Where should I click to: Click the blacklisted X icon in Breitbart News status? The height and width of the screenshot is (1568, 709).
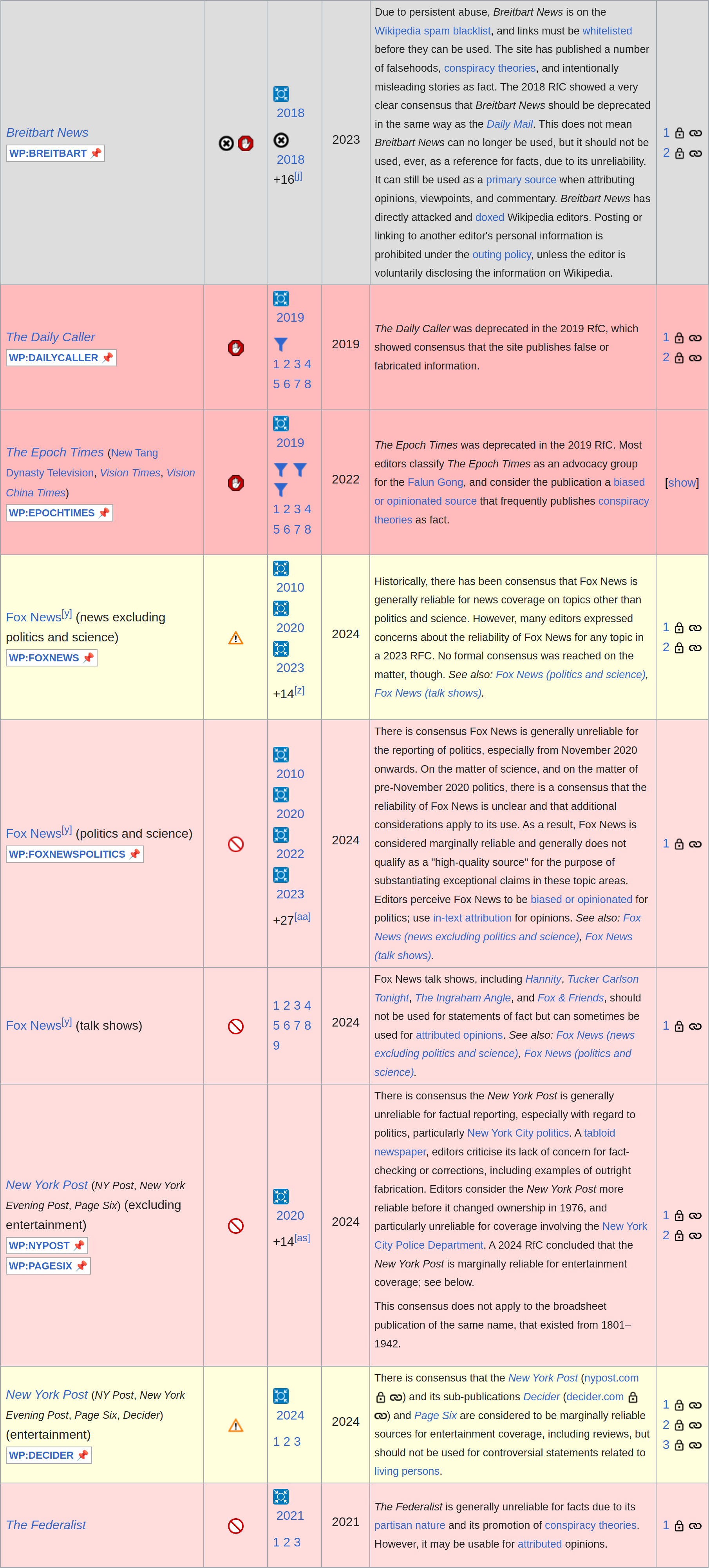[x=226, y=143]
